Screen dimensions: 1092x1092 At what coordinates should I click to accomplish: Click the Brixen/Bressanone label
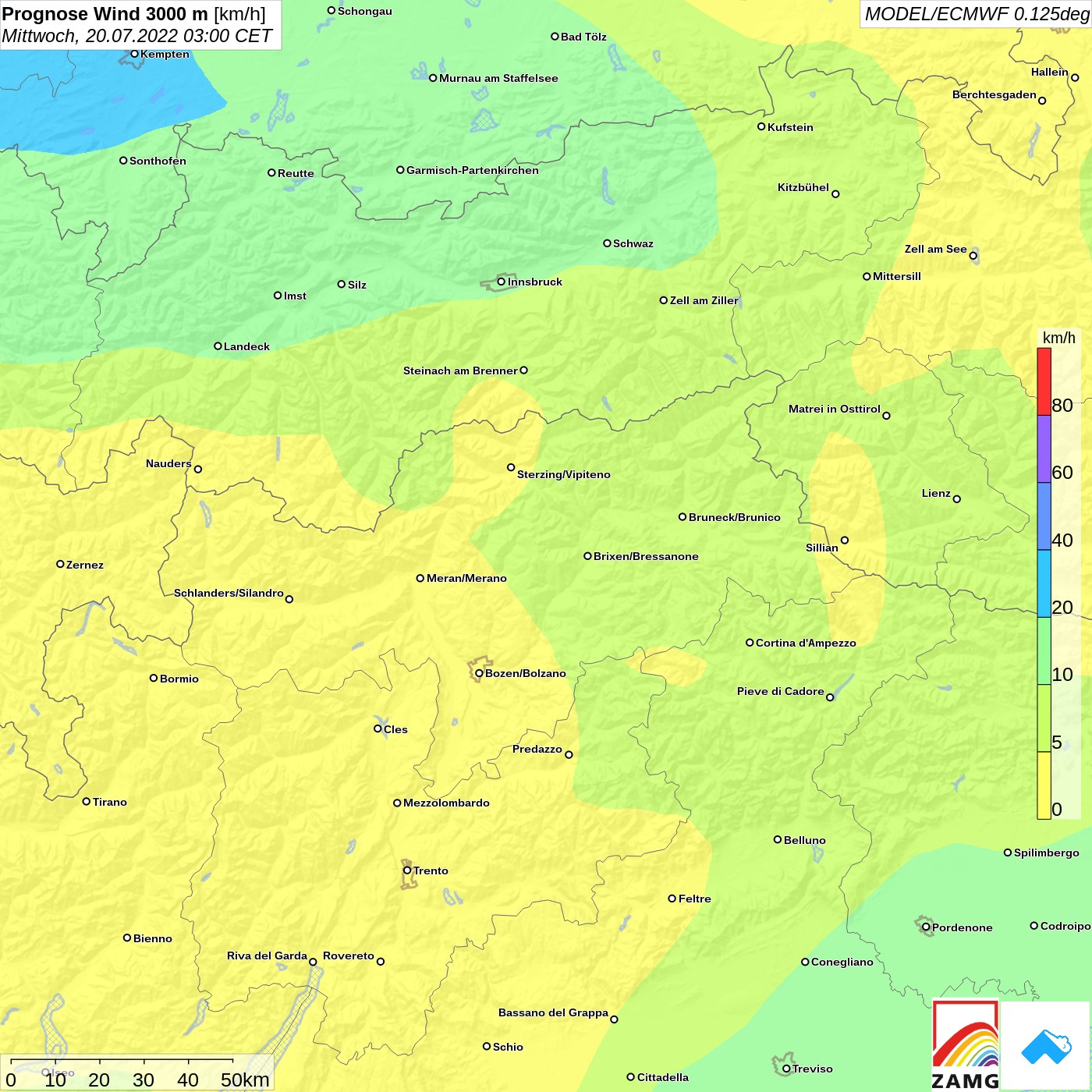(x=646, y=556)
